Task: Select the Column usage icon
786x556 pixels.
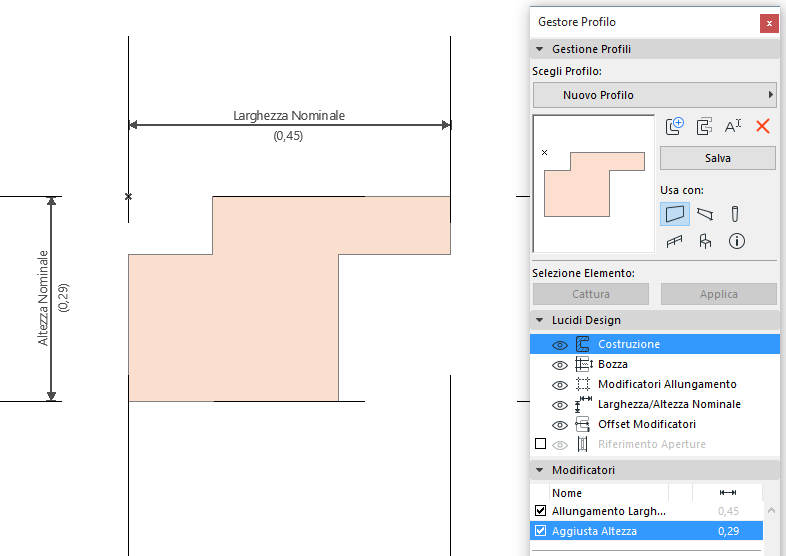Action: [x=735, y=214]
